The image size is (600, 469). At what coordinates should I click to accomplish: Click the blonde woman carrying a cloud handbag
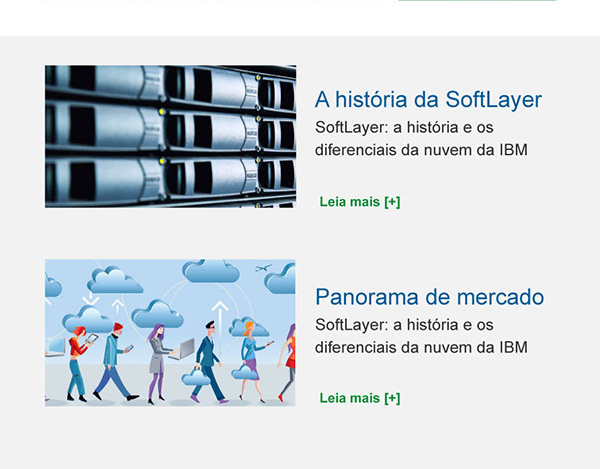(251, 362)
